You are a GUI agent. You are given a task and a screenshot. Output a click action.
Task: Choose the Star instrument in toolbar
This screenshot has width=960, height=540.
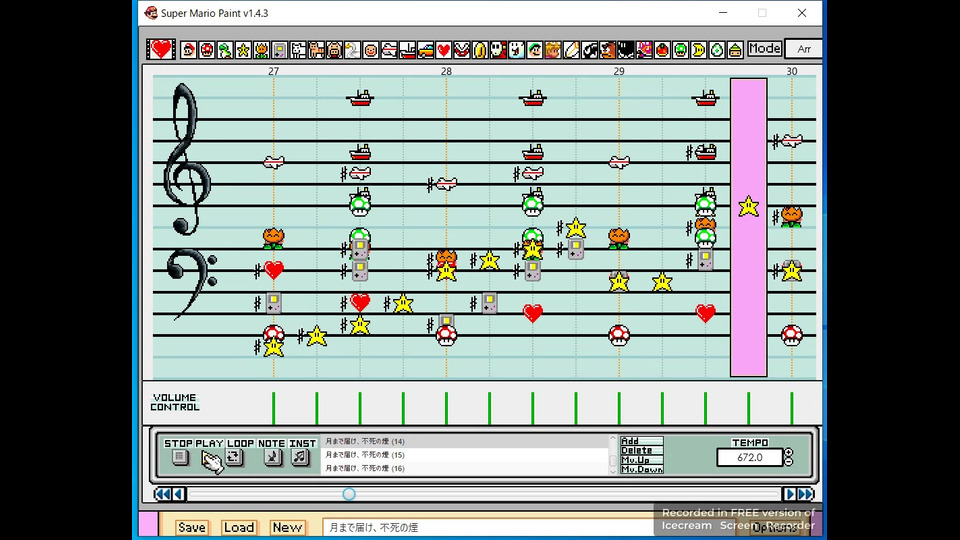point(243,50)
